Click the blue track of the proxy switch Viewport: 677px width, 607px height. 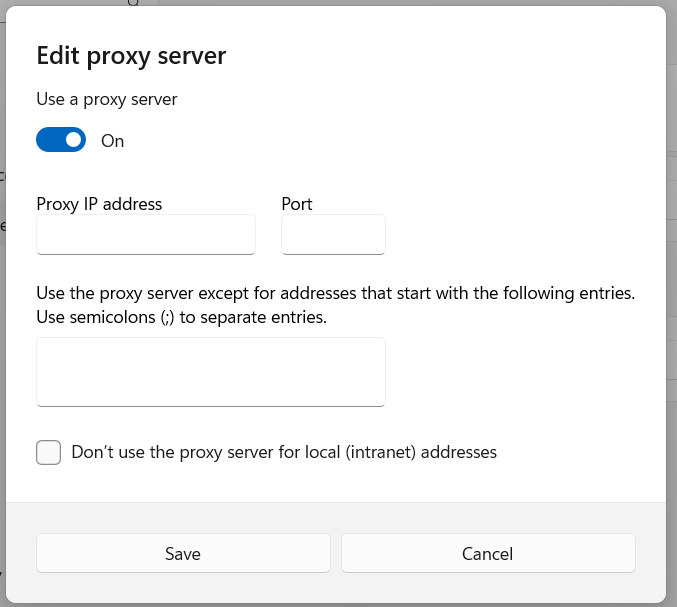pos(49,140)
